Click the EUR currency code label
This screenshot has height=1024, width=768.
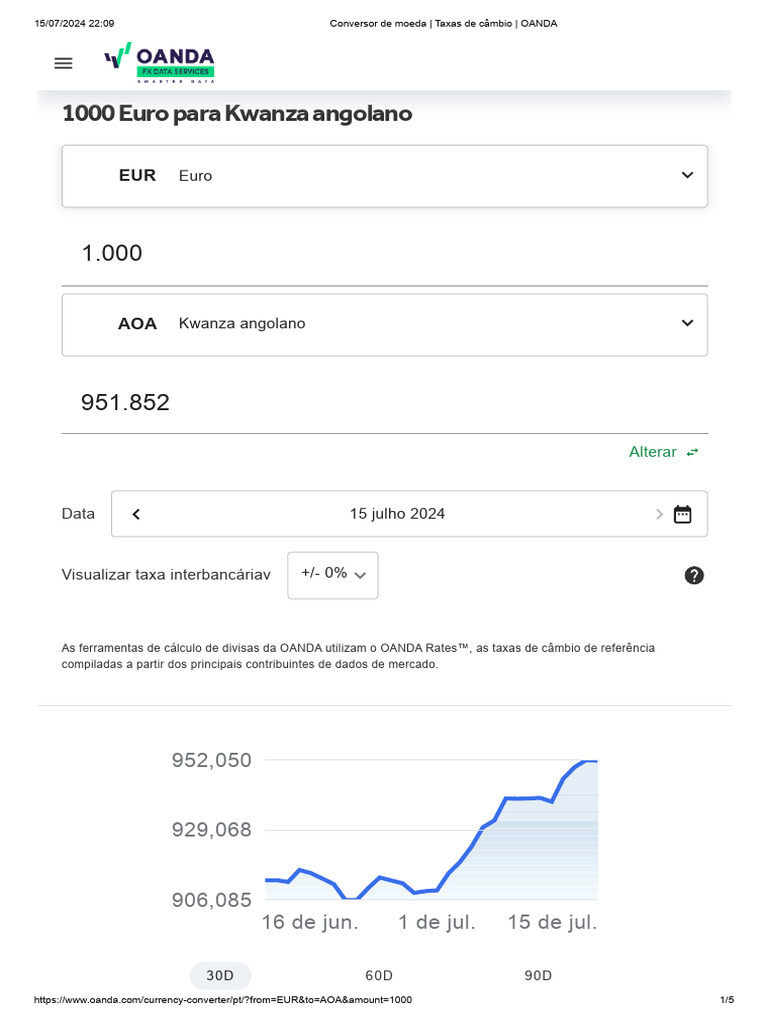(x=137, y=175)
